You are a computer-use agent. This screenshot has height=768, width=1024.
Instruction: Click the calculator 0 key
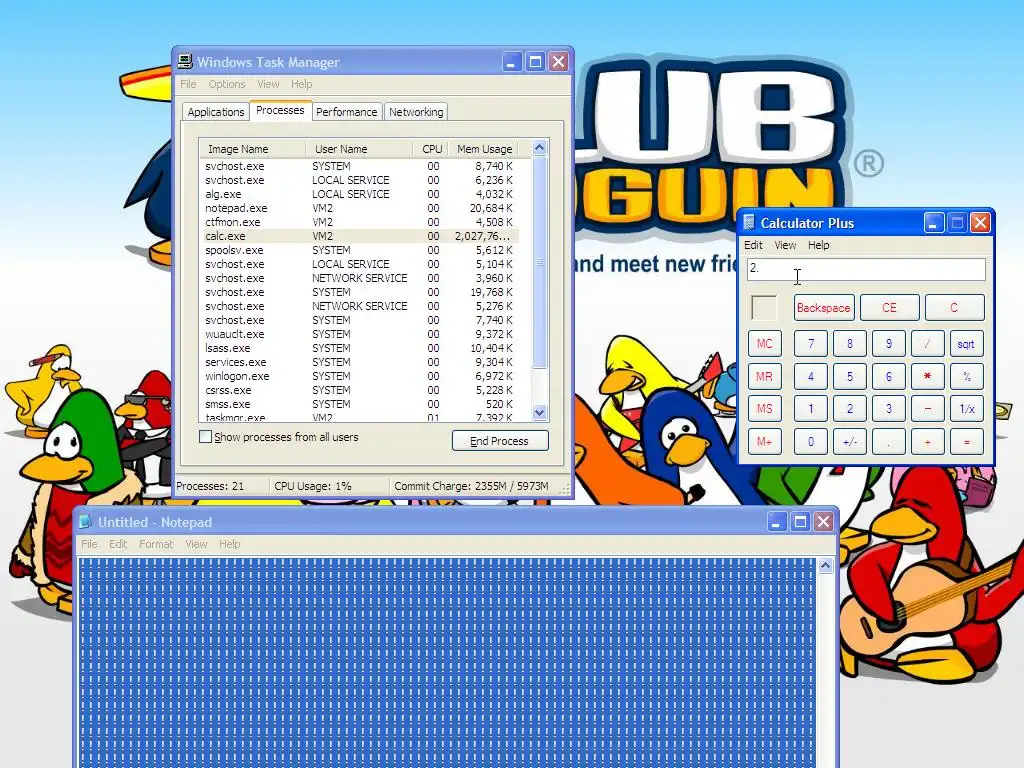coord(810,442)
